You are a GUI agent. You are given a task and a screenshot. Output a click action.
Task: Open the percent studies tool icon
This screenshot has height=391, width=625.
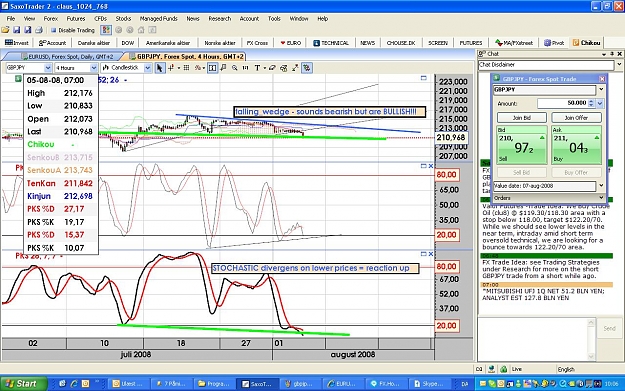(x=198, y=68)
